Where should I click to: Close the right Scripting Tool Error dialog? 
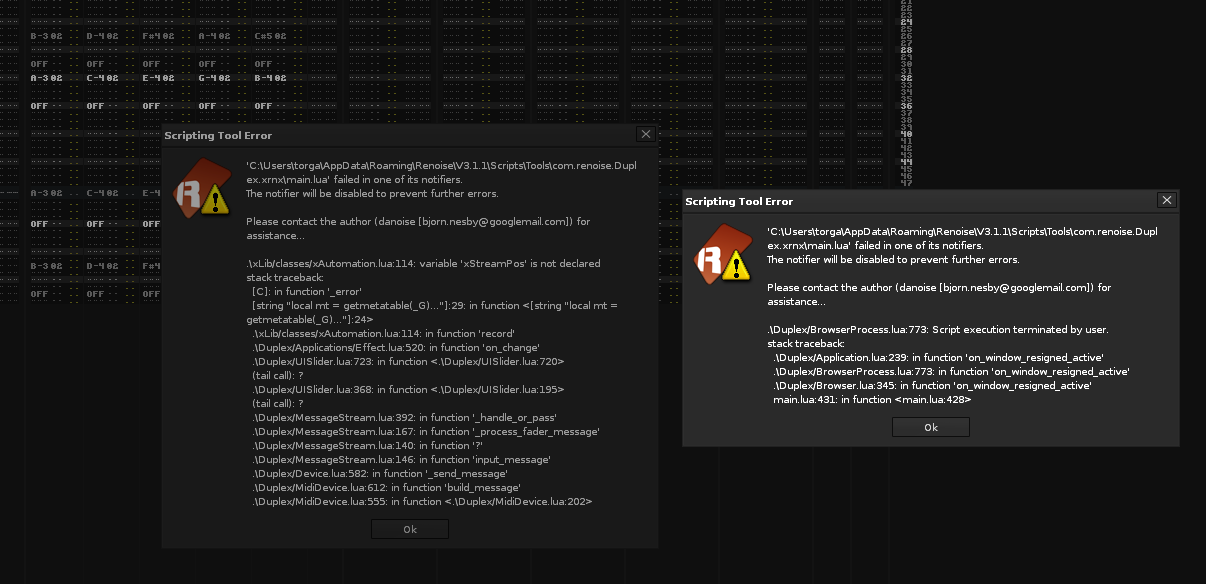[x=1167, y=200]
